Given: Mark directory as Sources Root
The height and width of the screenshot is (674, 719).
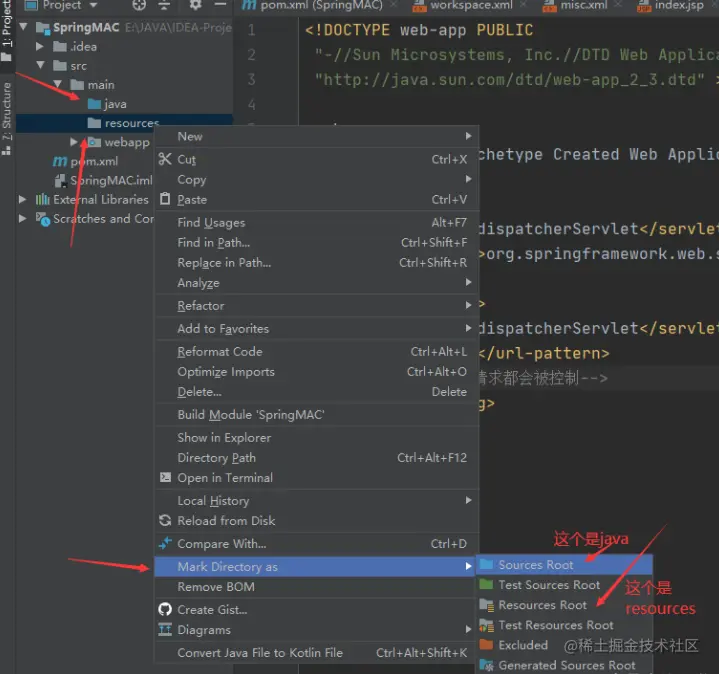Looking at the screenshot, I should pyautogui.click(x=564, y=565).
